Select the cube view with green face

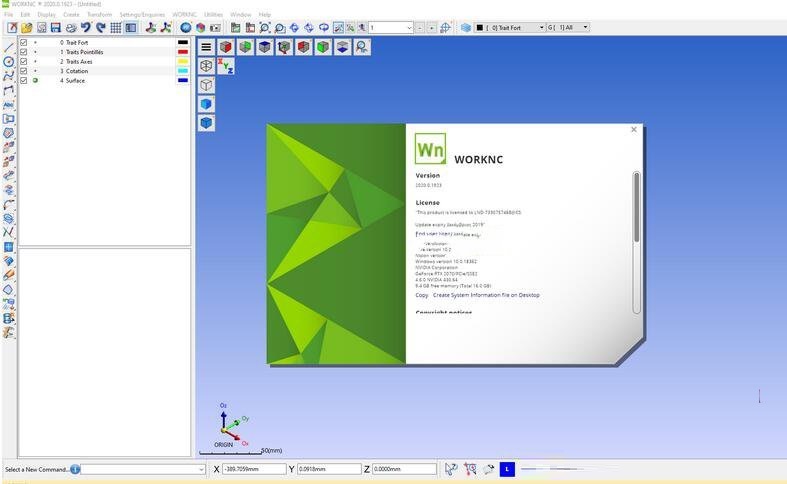[323, 47]
